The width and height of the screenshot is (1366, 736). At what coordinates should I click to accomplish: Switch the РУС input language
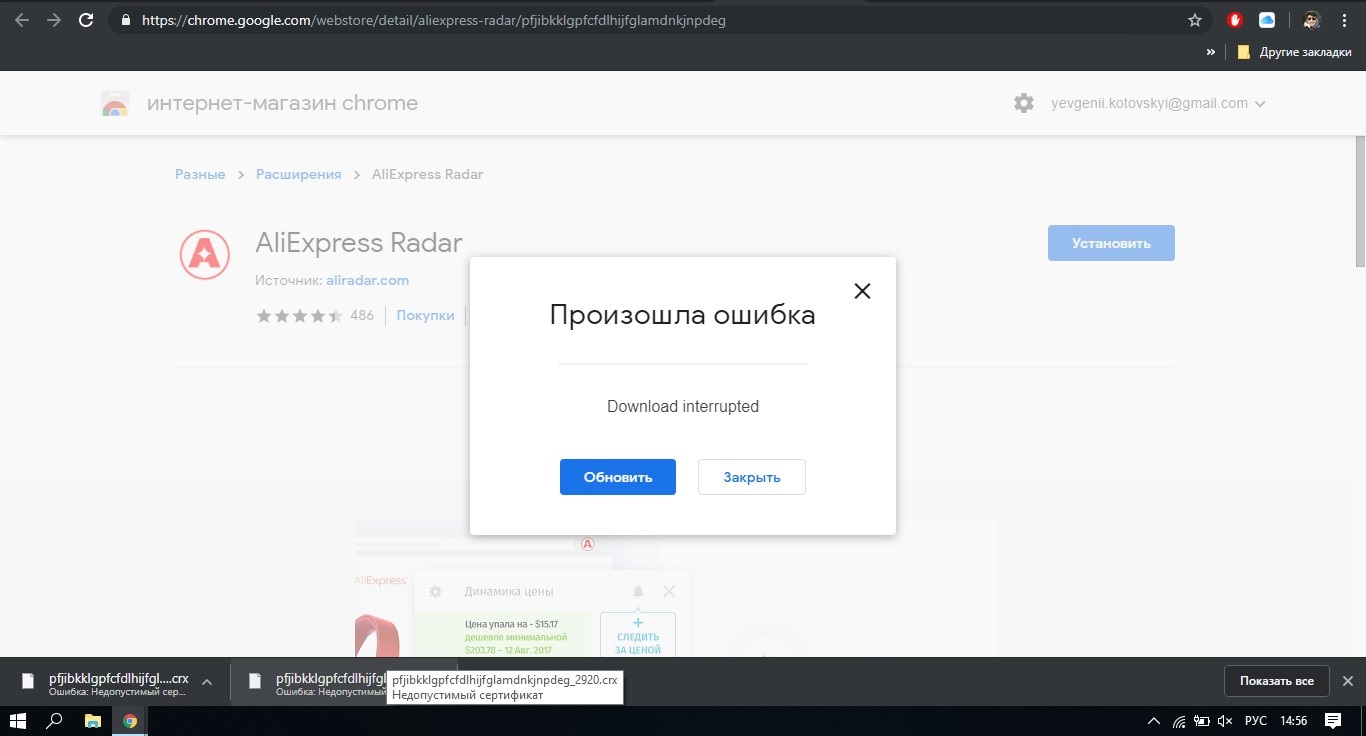[x=1256, y=721]
